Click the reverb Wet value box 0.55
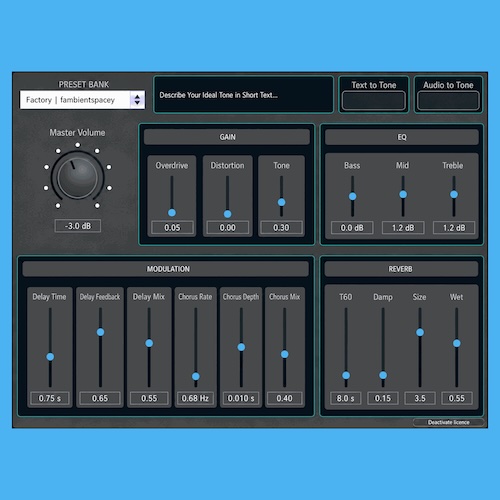500x500 pixels. (457, 398)
